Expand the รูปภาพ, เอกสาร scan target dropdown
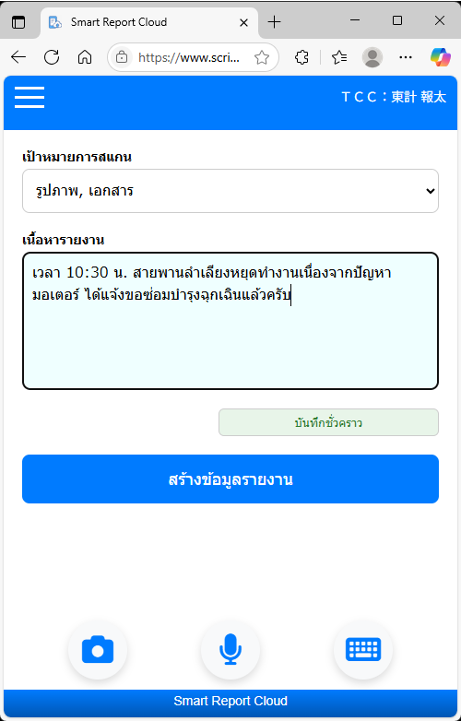This screenshot has width=461, height=721. point(230,191)
